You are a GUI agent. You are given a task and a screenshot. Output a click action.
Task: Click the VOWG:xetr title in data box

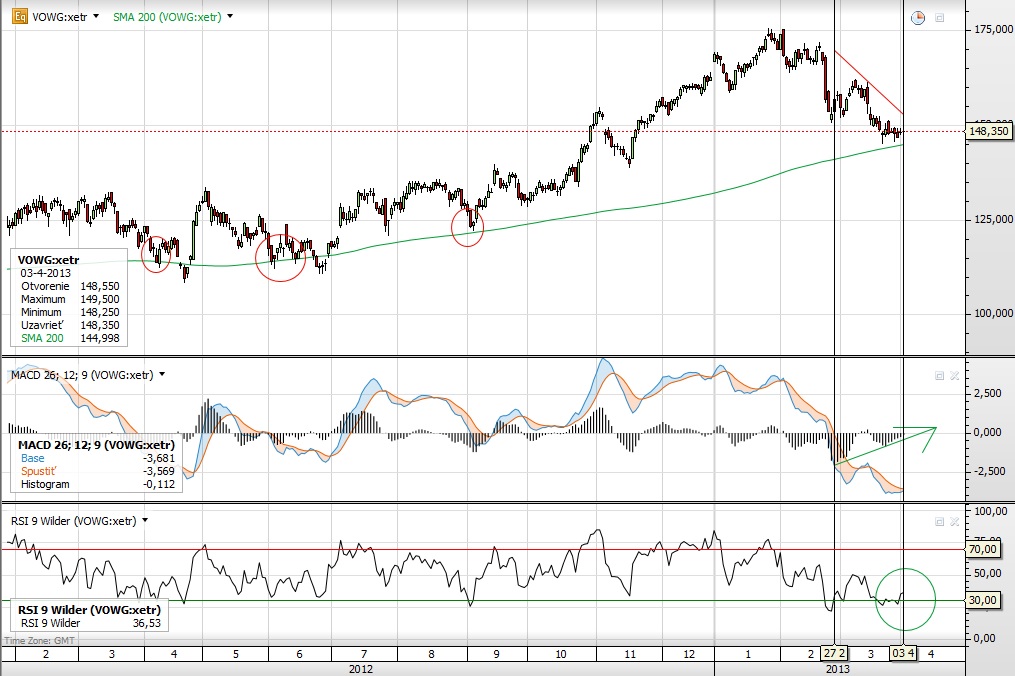[49, 260]
